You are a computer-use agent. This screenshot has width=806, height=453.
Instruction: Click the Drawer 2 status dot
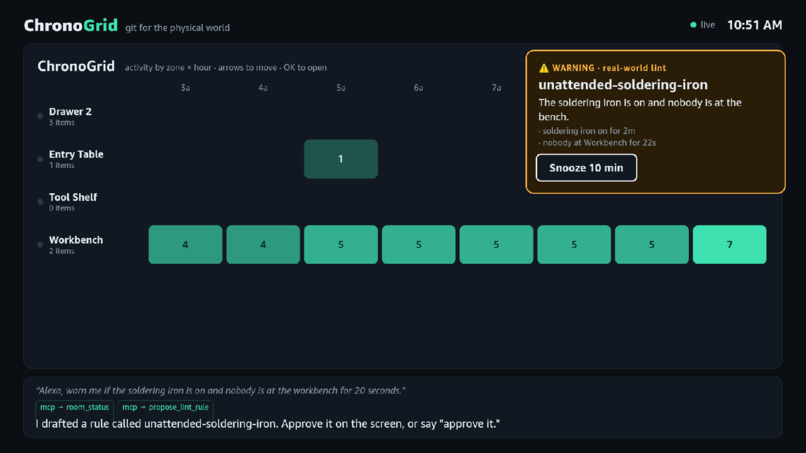pyautogui.click(x=40, y=116)
